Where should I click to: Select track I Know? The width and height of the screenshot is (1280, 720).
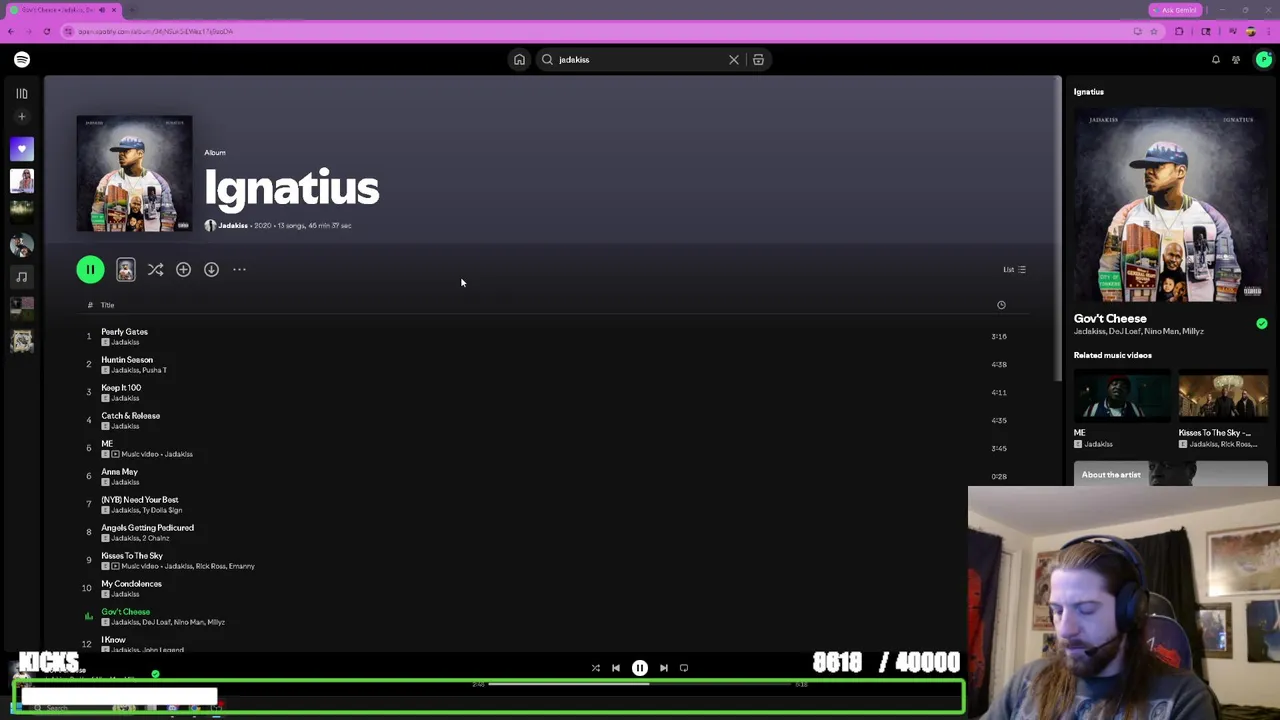(x=113, y=640)
